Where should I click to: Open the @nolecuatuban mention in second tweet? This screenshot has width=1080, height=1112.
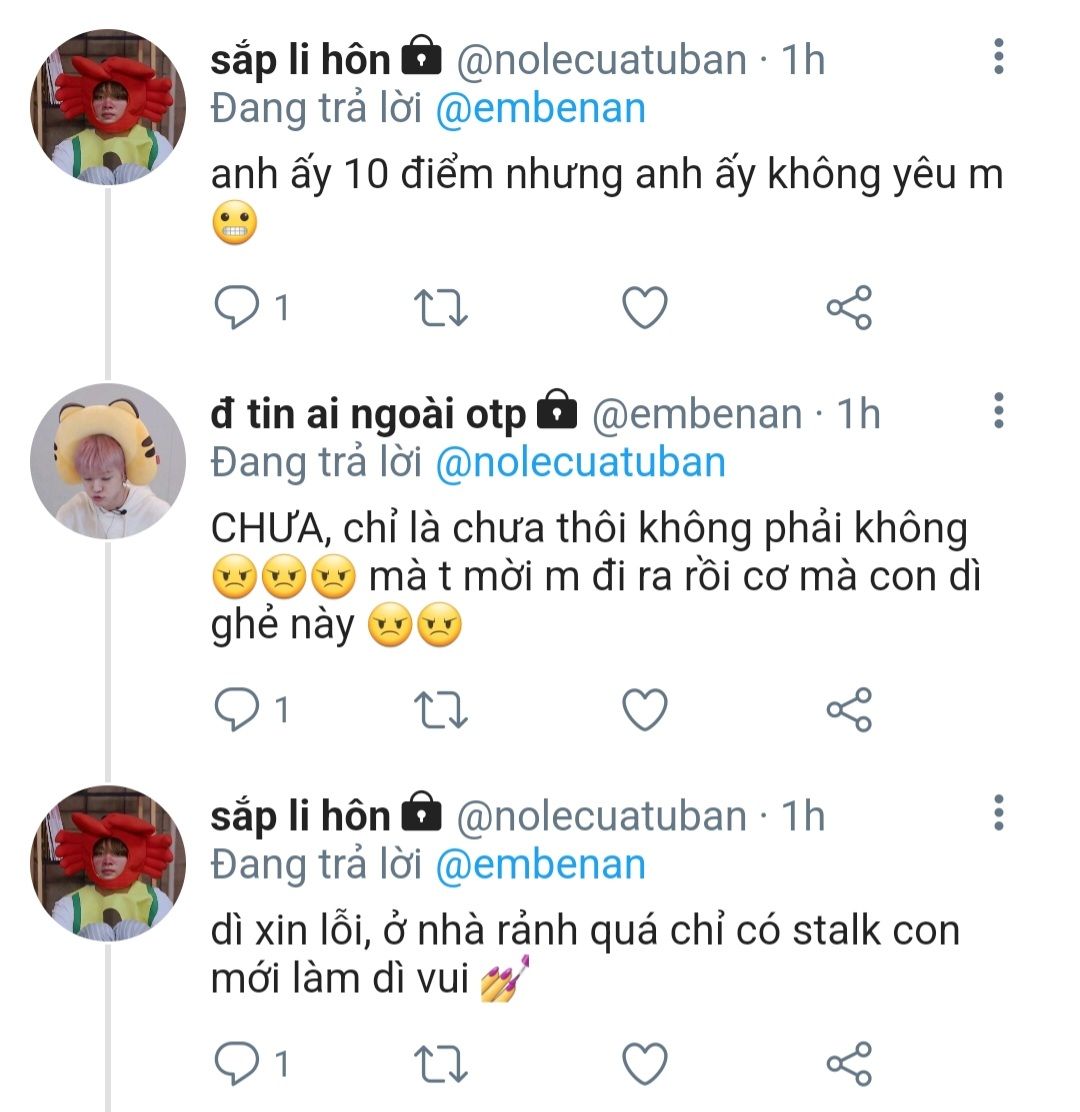(x=581, y=463)
